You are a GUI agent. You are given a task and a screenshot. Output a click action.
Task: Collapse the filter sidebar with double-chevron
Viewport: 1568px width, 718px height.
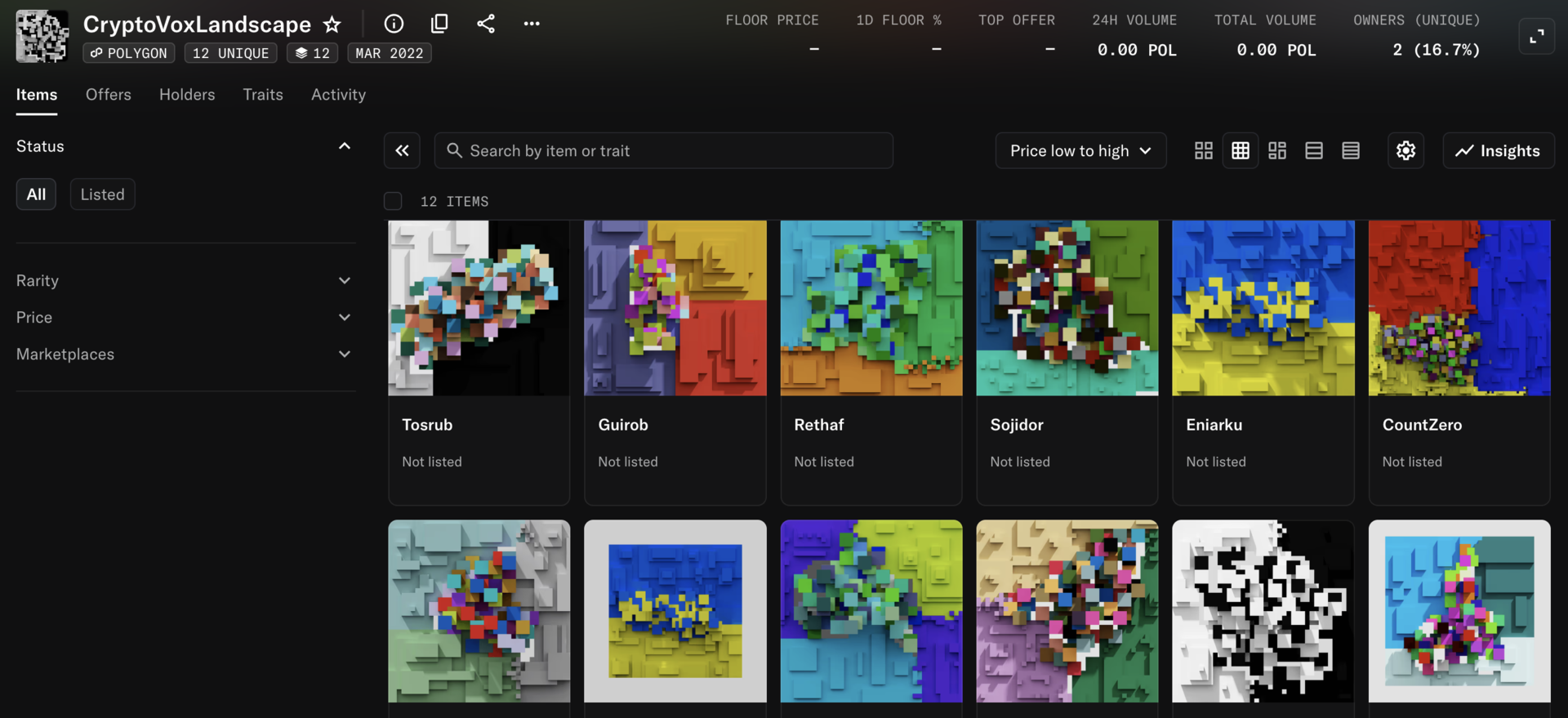point(402,150)
